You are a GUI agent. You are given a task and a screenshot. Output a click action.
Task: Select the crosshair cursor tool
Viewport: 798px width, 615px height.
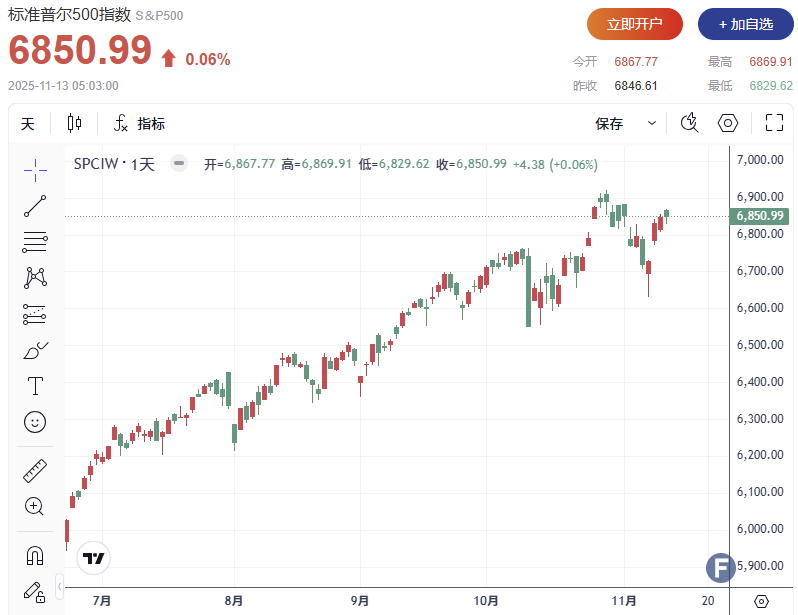35,171
